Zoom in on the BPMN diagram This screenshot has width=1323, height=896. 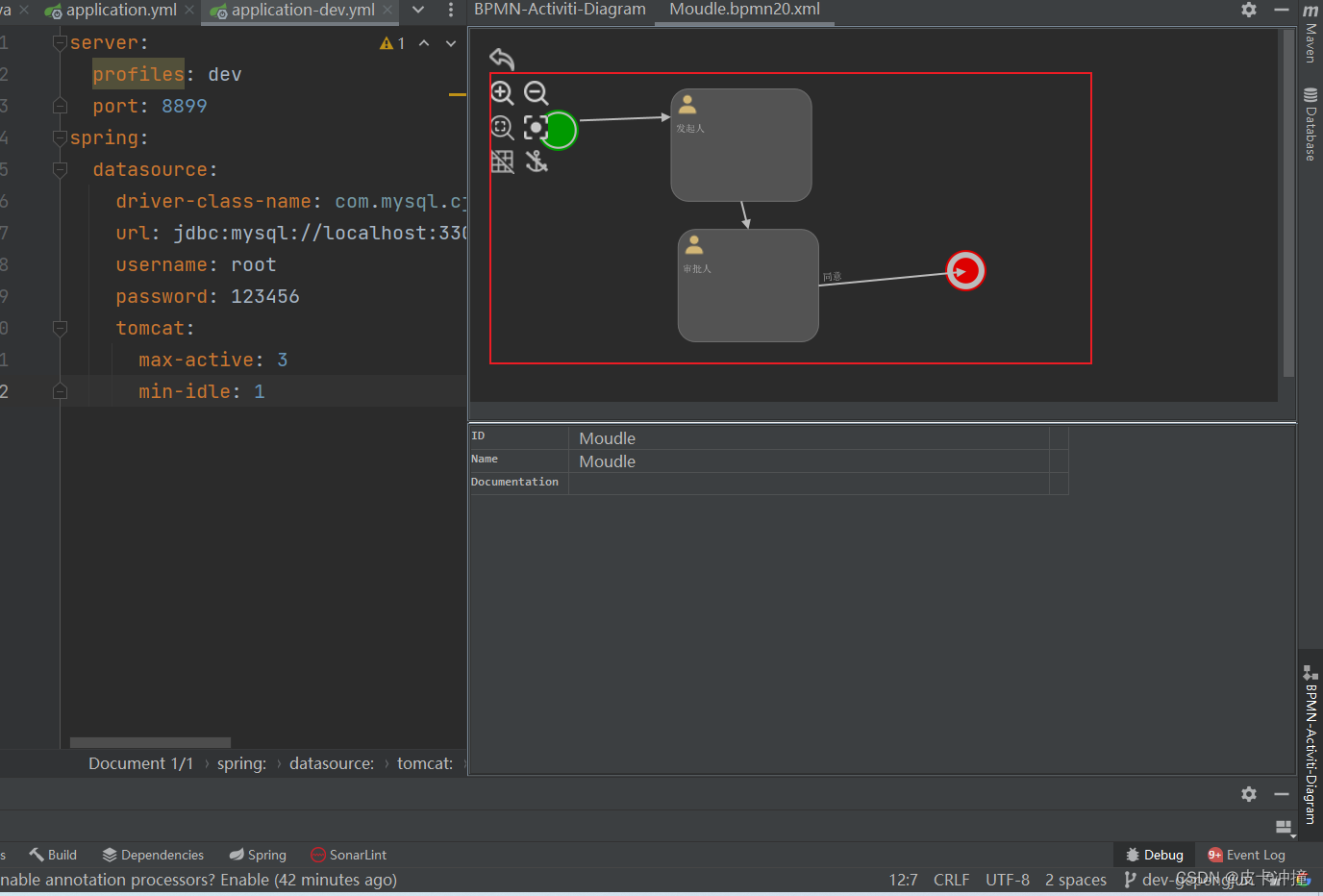(x=502, y=93)
